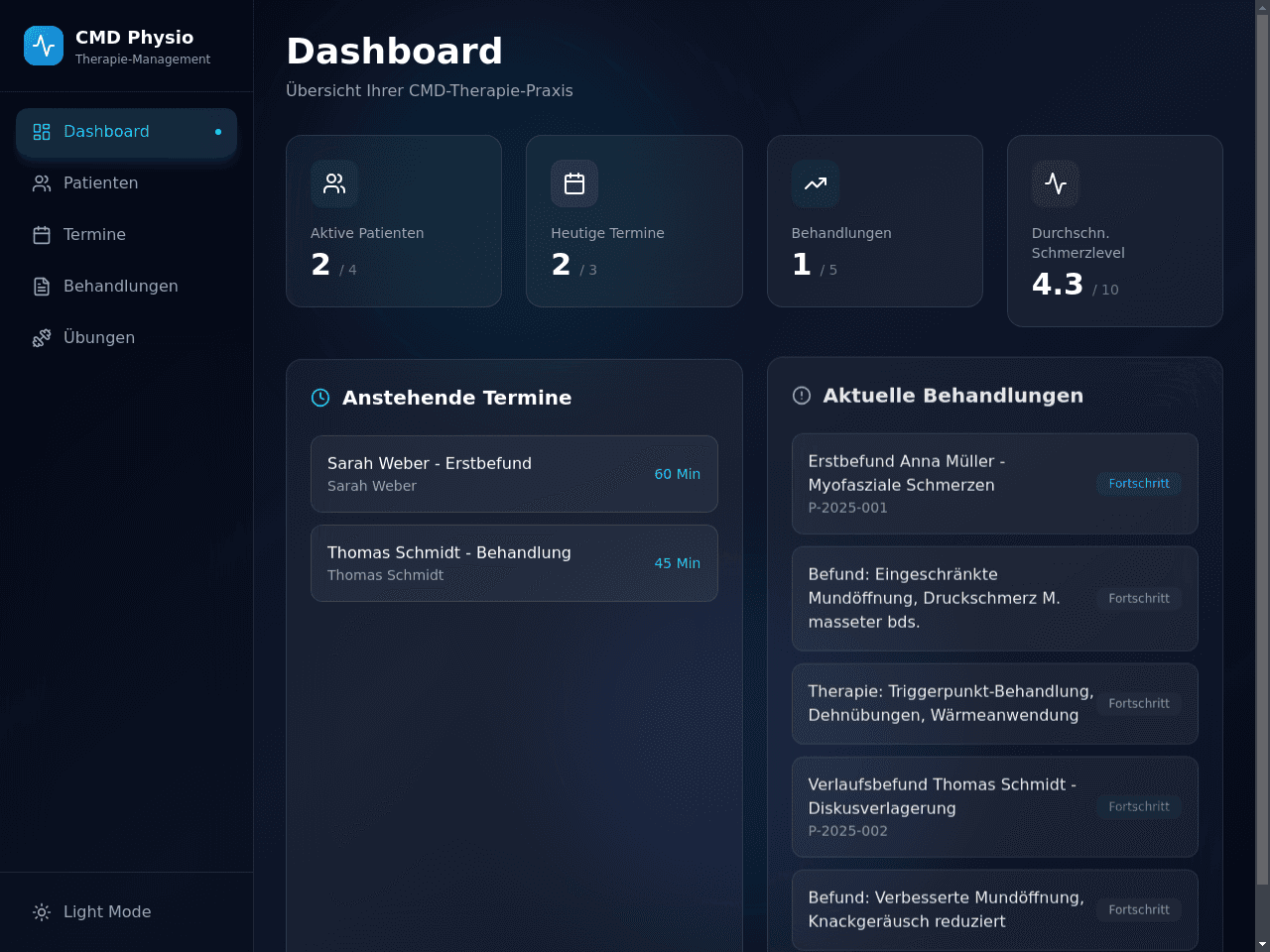Click the Heutige Termine label
1270x952 pixels.
607,233
